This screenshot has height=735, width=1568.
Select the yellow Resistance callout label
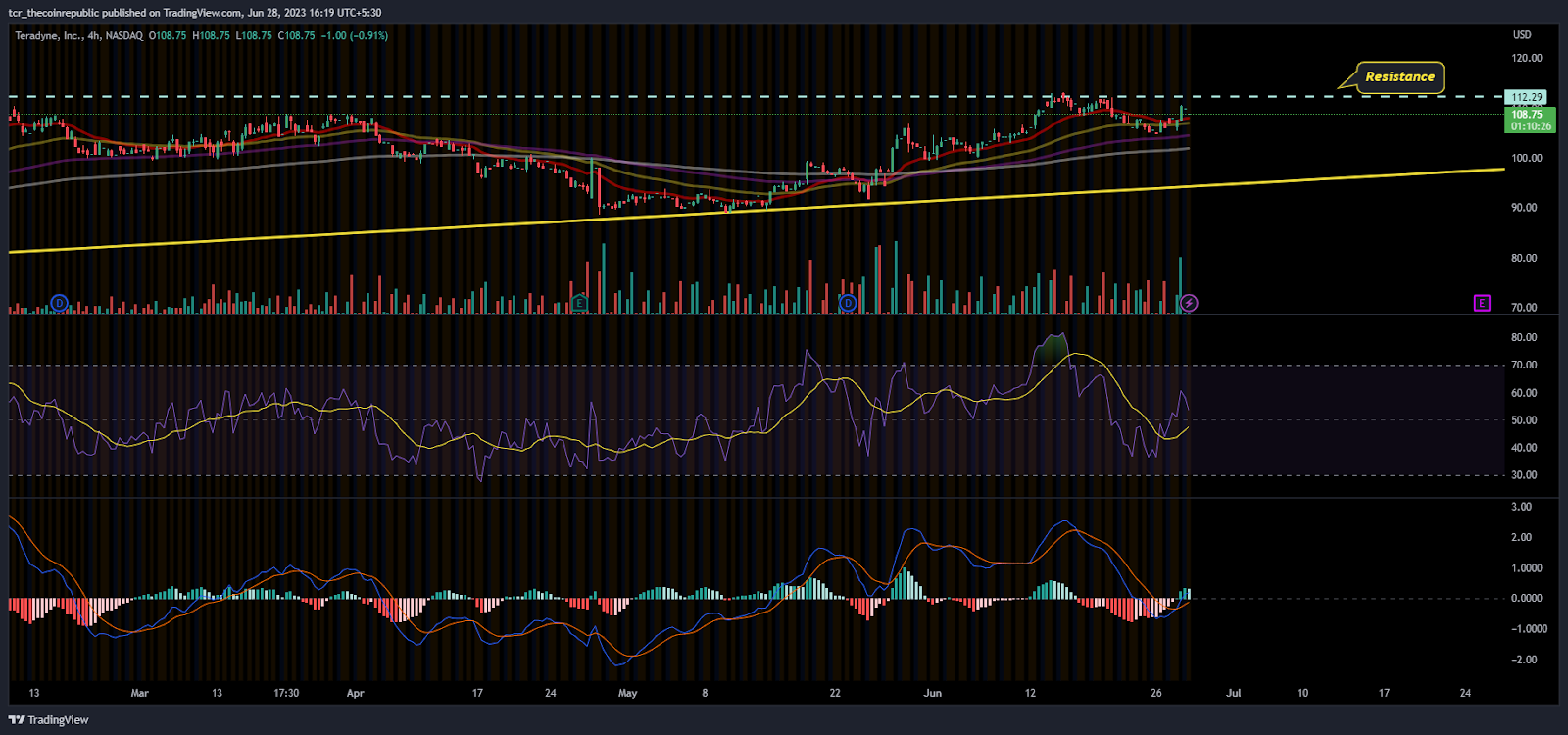1399,76
